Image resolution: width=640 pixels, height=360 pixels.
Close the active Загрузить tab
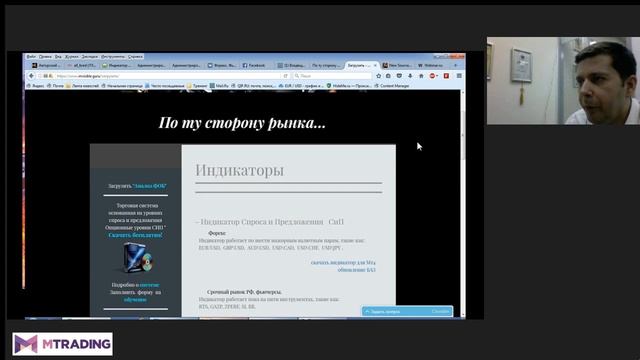(x=376, y=65)
